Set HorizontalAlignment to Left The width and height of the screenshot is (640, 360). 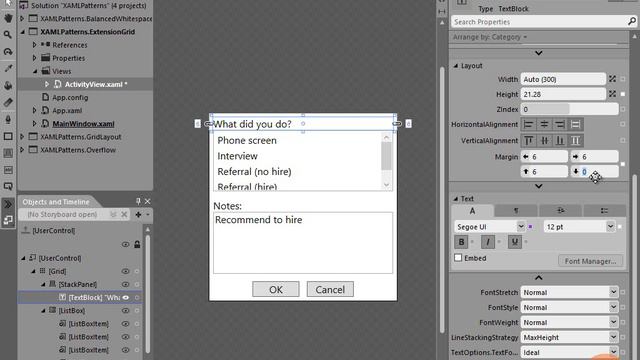529,124
